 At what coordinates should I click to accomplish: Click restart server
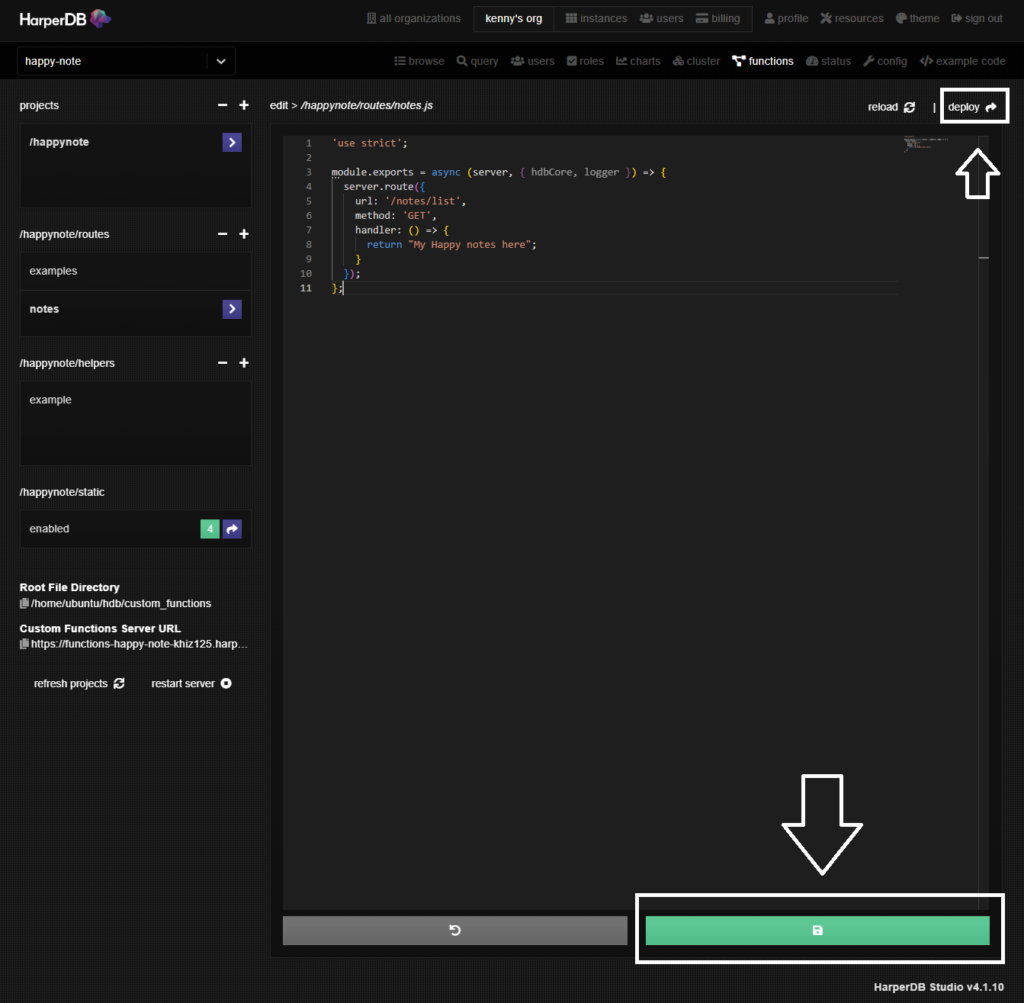[x=191, y=683]
